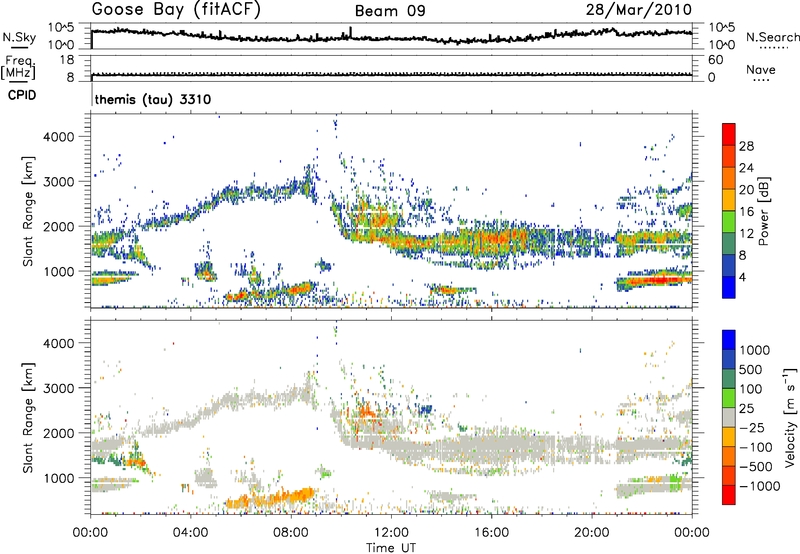Image resolution: width=800 pixels, height=554 pixels.
Task: Select the dark blue top Velocity color segment
Action: 729,340
